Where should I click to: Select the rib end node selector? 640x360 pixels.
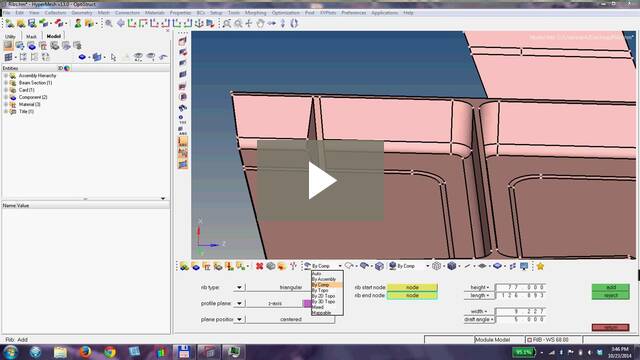[412, 295]
